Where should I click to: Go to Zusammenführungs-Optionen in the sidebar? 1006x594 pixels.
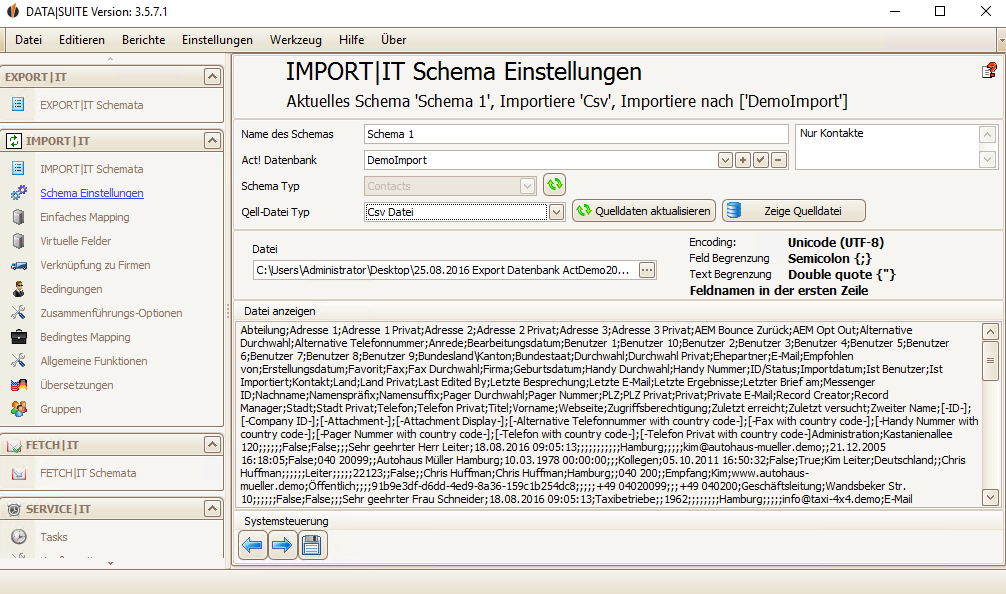point(111,313)
